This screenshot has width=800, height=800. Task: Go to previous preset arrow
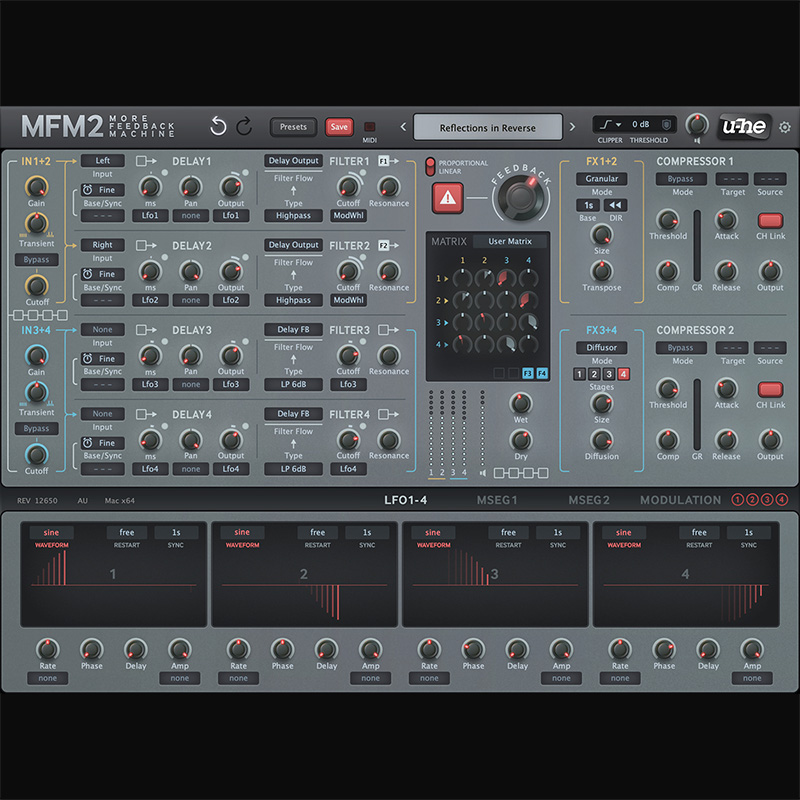click(x=403, y=127)
